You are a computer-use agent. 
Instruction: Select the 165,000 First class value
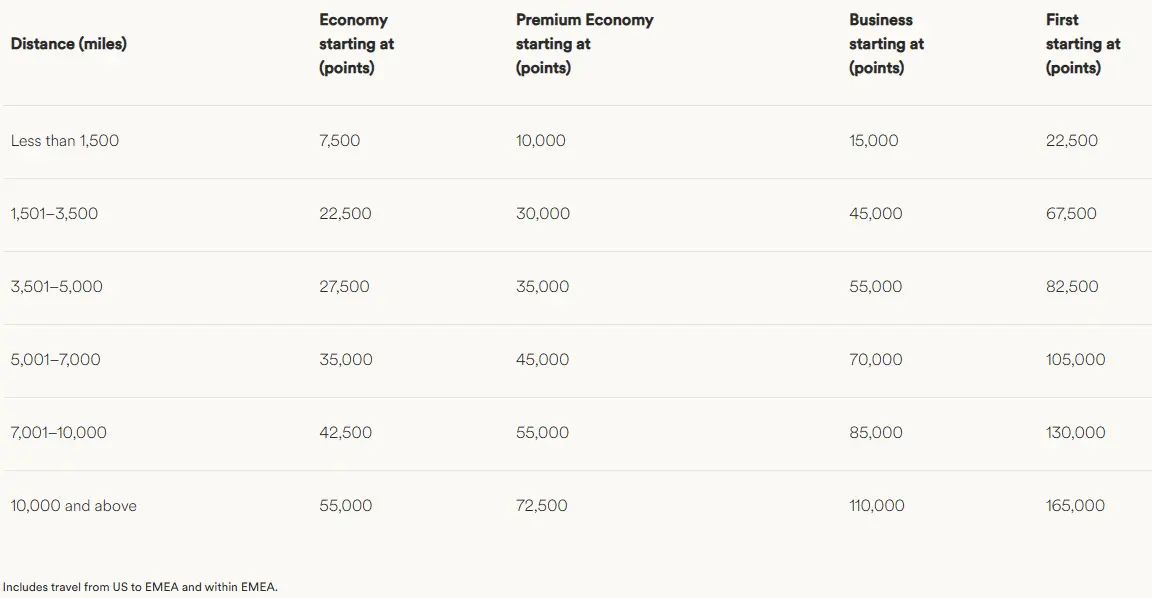point(1076,506)
